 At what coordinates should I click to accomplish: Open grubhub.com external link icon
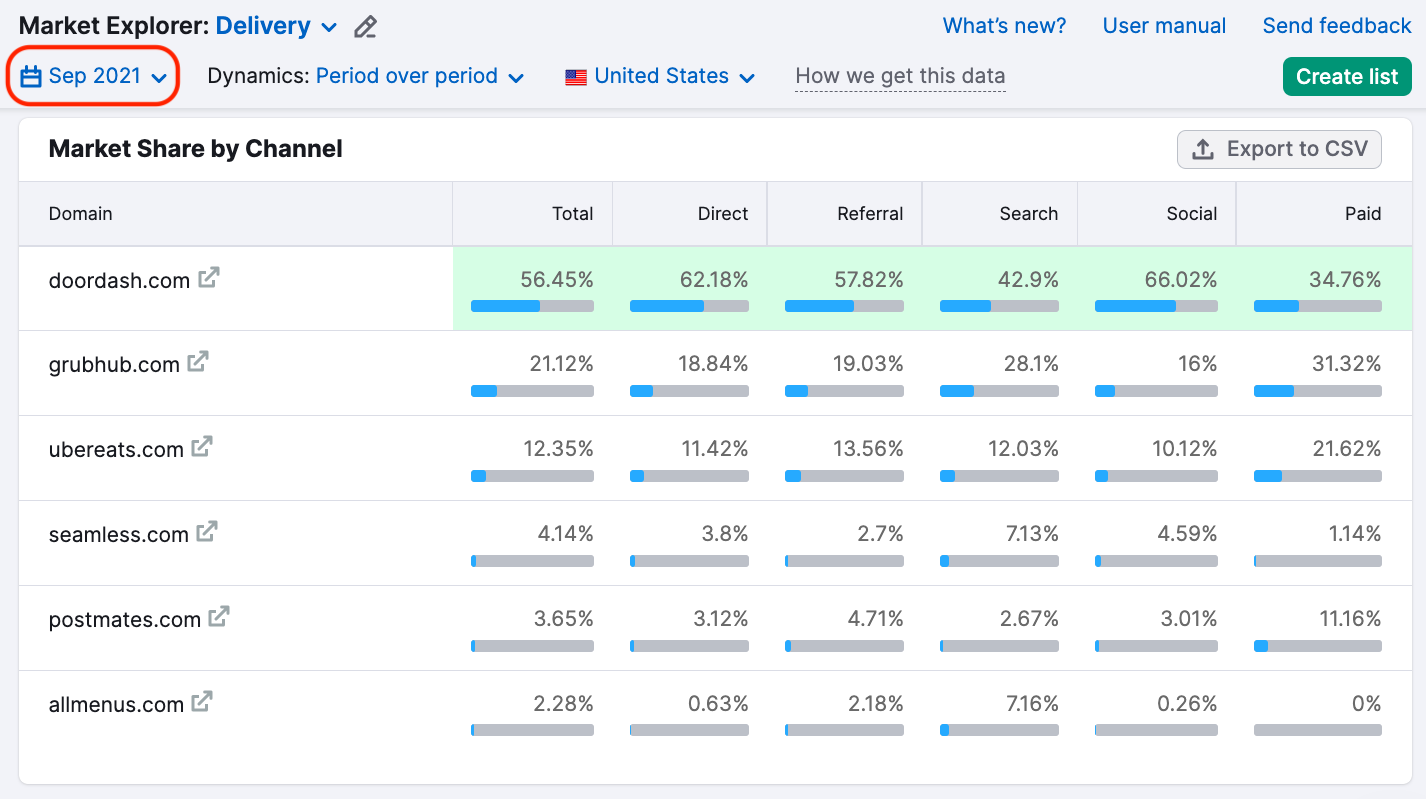click(198, 362)
